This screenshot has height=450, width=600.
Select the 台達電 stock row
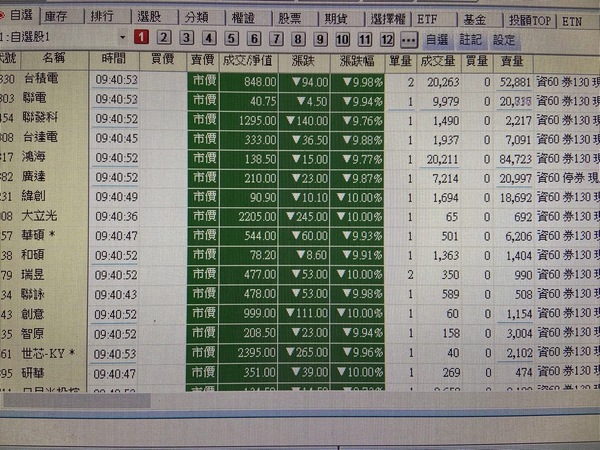(x=300, y=139)
